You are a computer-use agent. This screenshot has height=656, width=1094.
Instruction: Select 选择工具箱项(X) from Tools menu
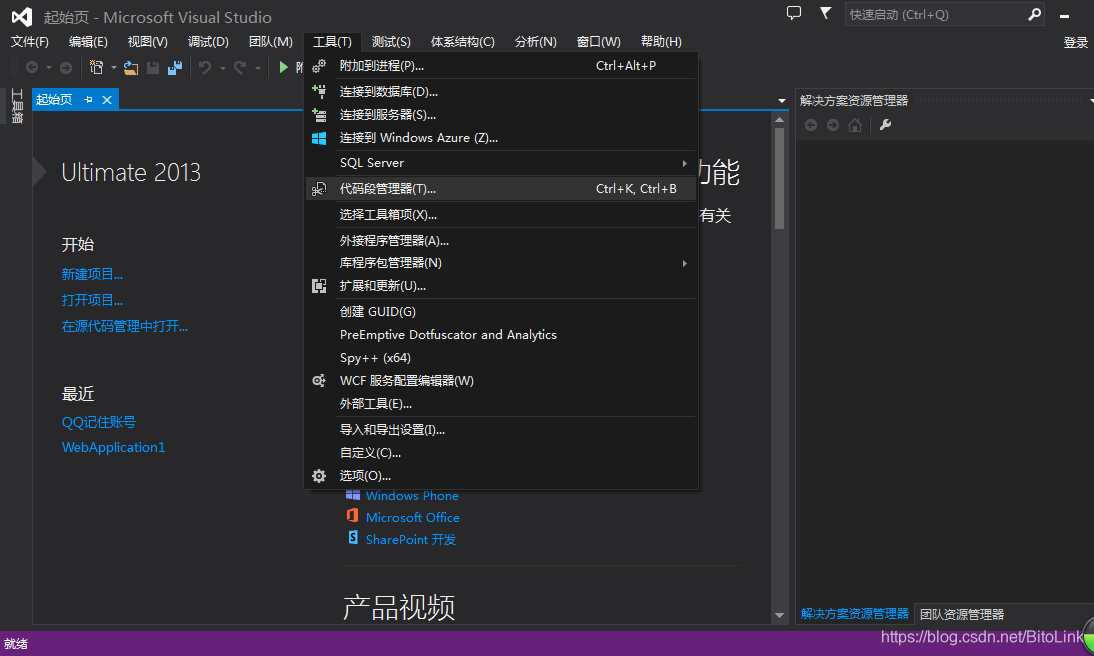501,215
